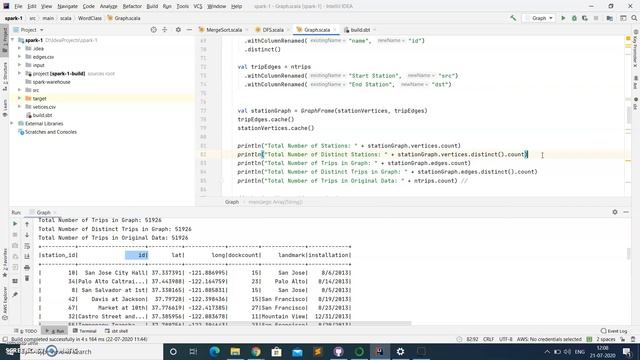Toggle soft-wrap in Run console
This screenshot has height=360, width=640.
pyautogui.click(x=27, y=246)
